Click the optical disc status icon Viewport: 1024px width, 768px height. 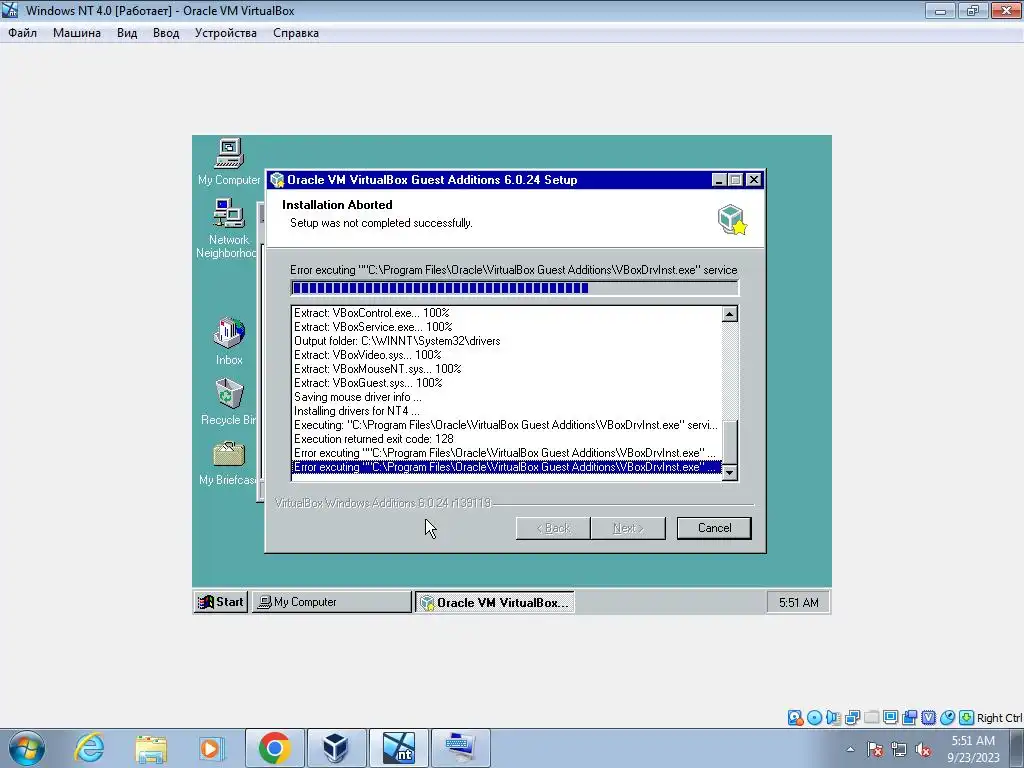pos(814,718)
